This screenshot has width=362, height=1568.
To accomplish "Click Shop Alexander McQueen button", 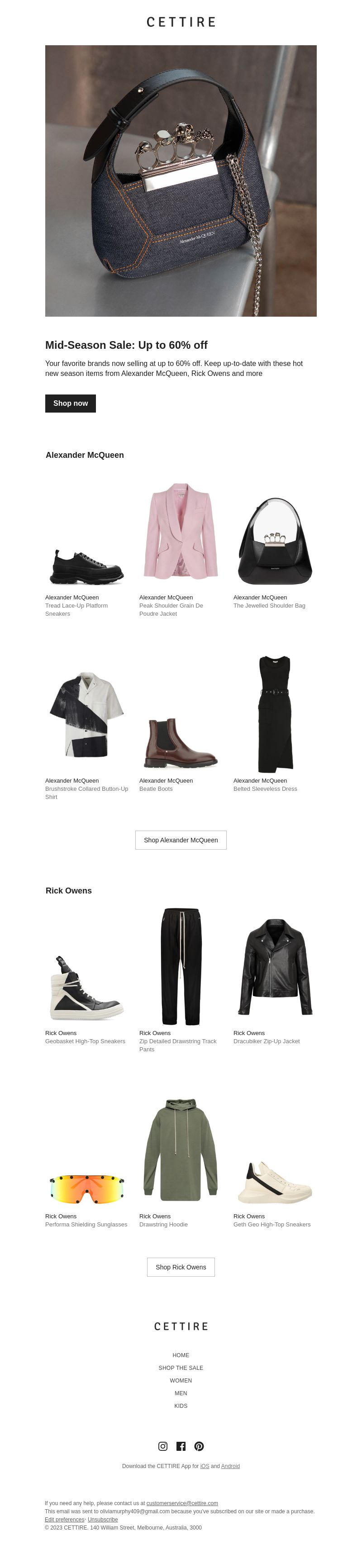I will click(181, 839).
